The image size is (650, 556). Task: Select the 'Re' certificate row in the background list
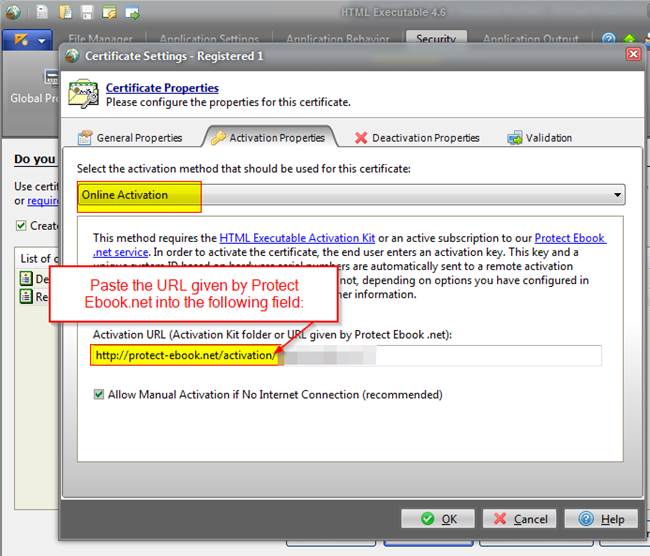34,296
